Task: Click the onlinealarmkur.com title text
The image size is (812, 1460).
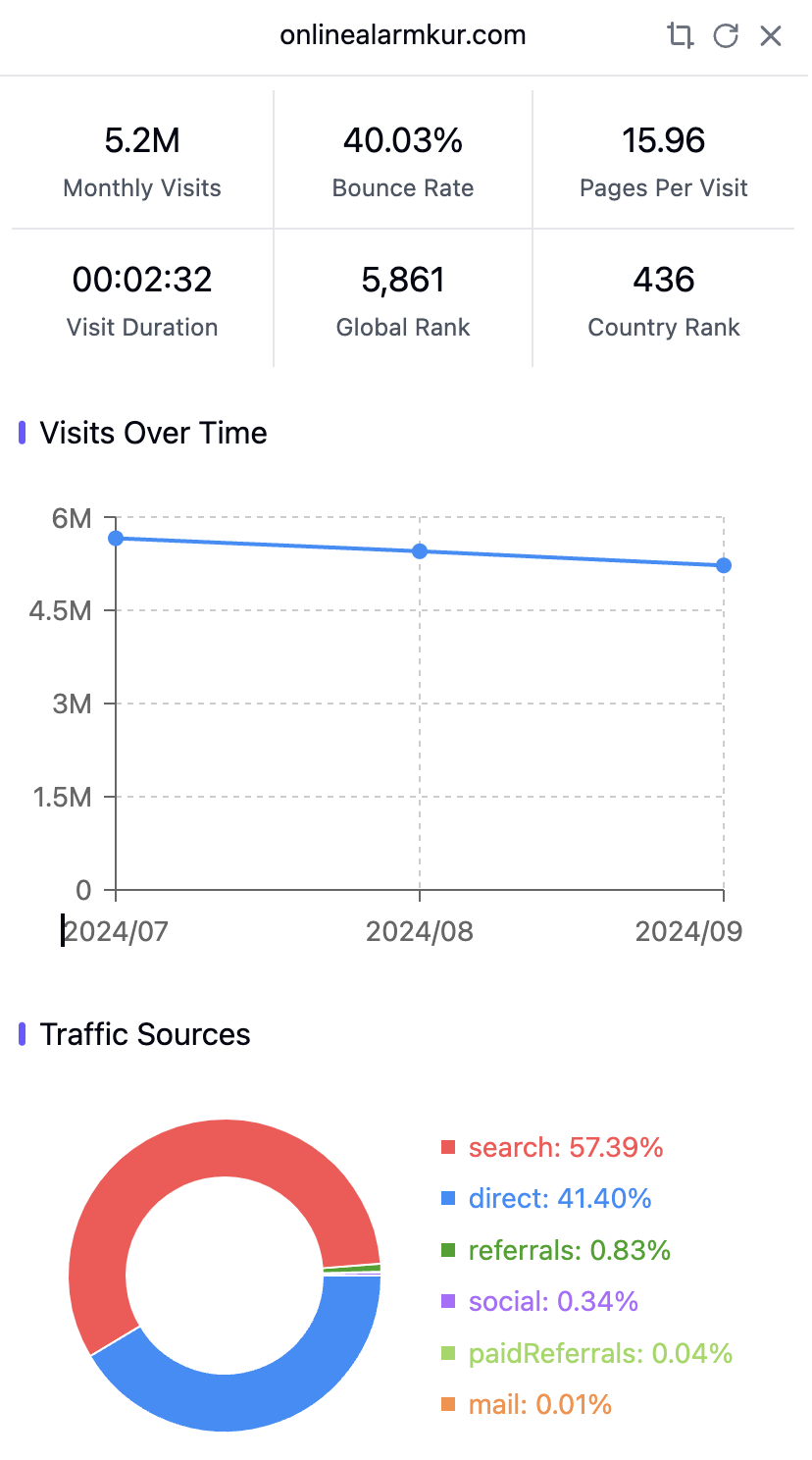Action: click(x=403, y=35)
